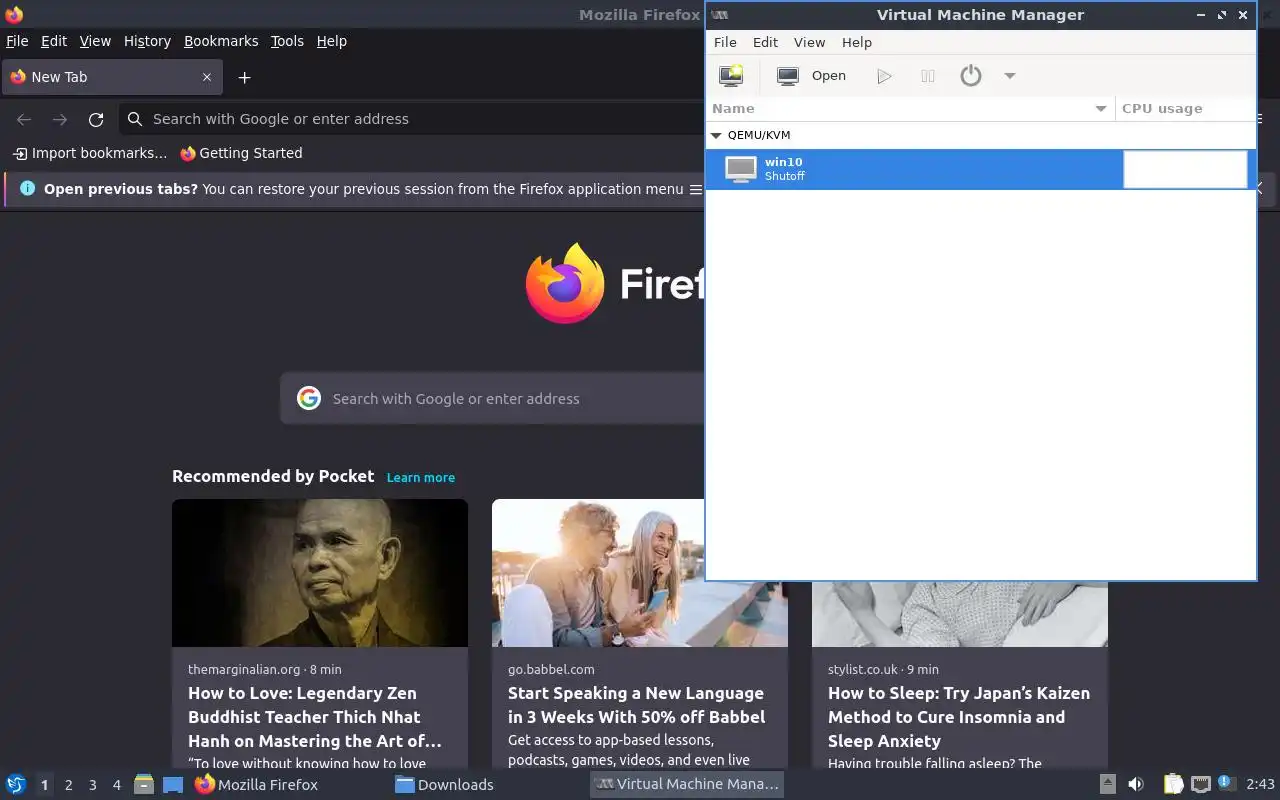Viewport: 1280px width, 800px height.
Task: Pause the selected virtual machine
Action: point(928,76)
